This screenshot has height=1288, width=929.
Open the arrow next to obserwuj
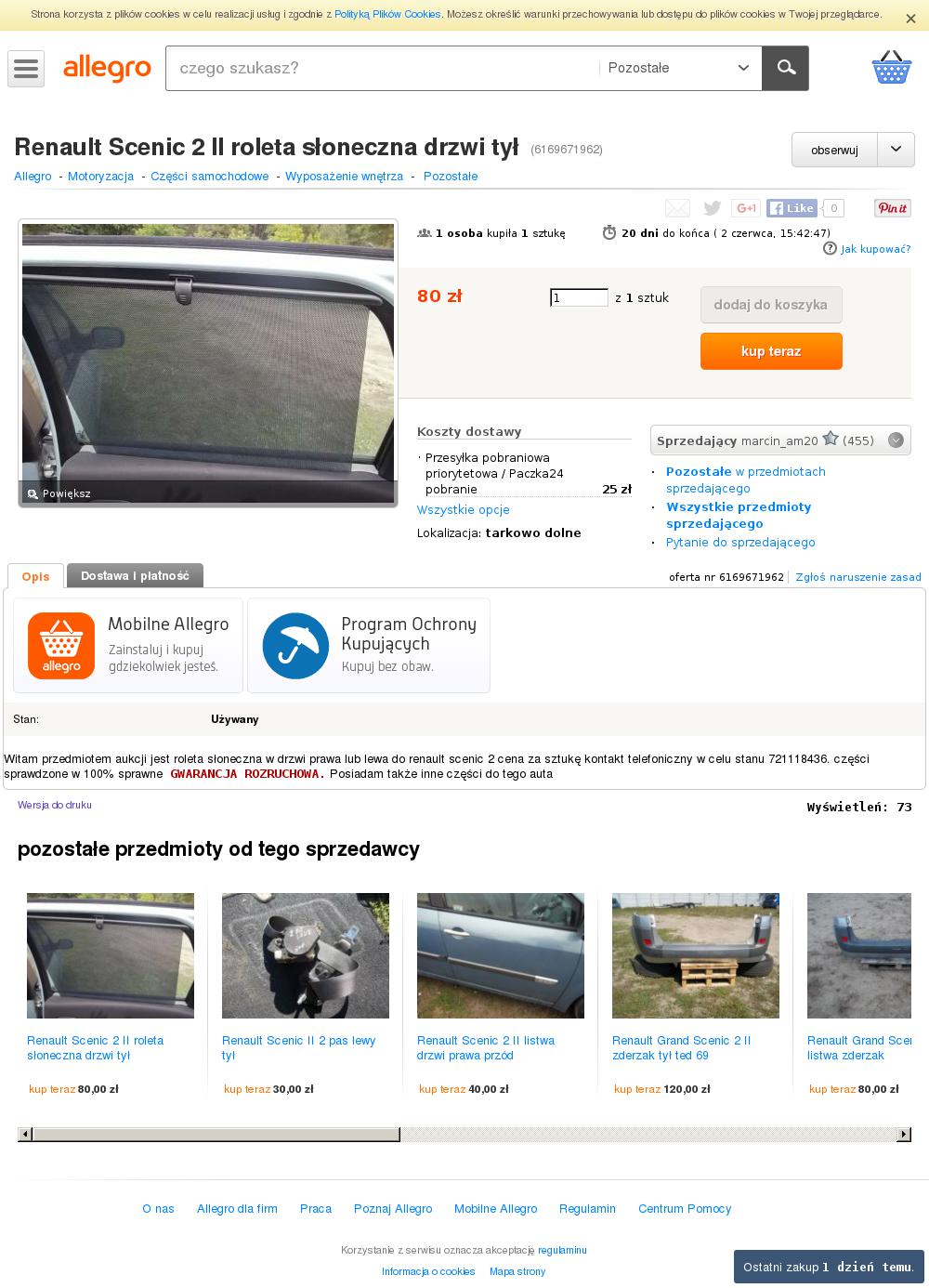click(896, 150)
